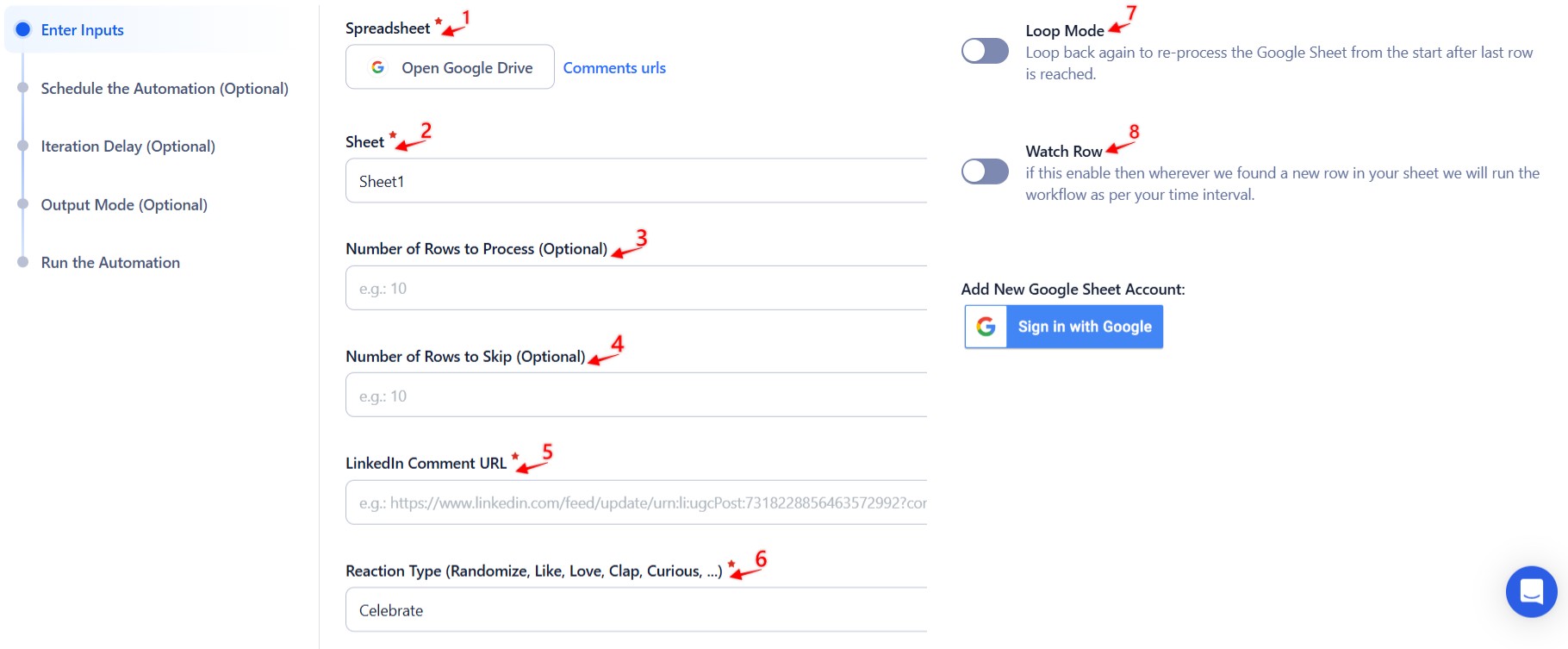
Task: Click the Output Mode step dot
Action: 23,204
